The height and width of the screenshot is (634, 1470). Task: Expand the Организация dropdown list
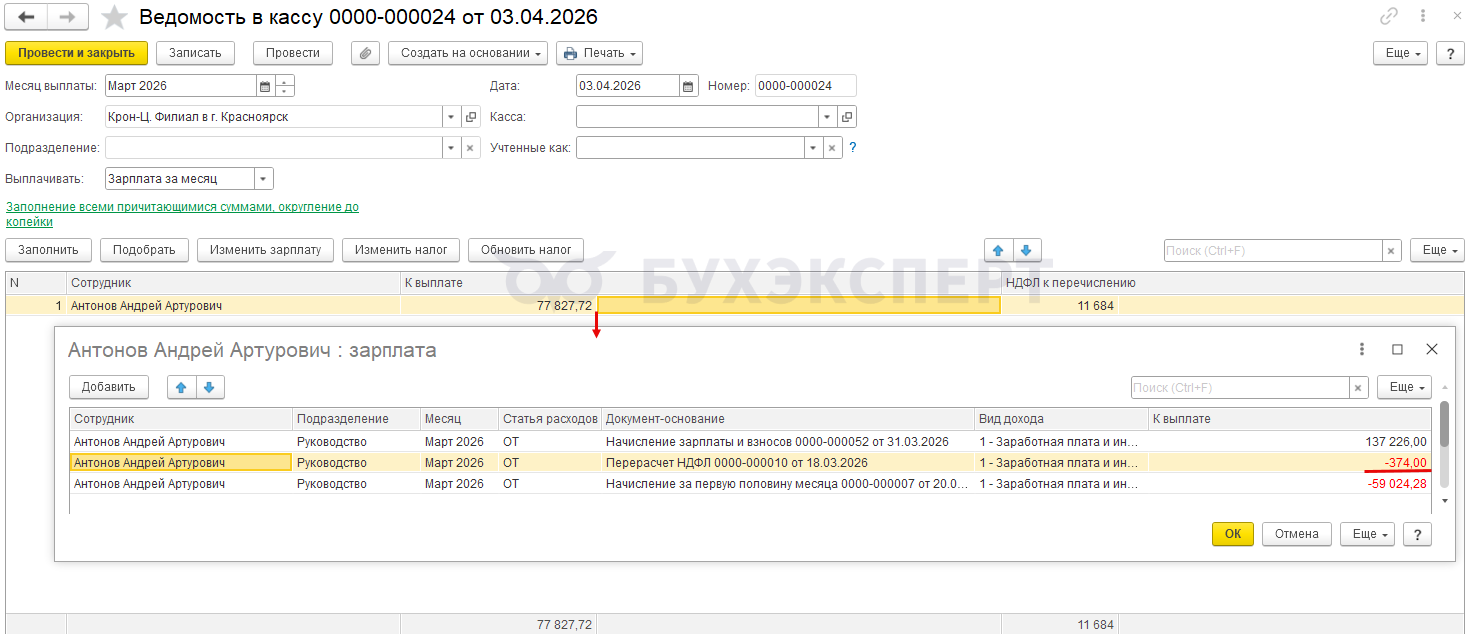pyautogui.click(x=451, y=117)
